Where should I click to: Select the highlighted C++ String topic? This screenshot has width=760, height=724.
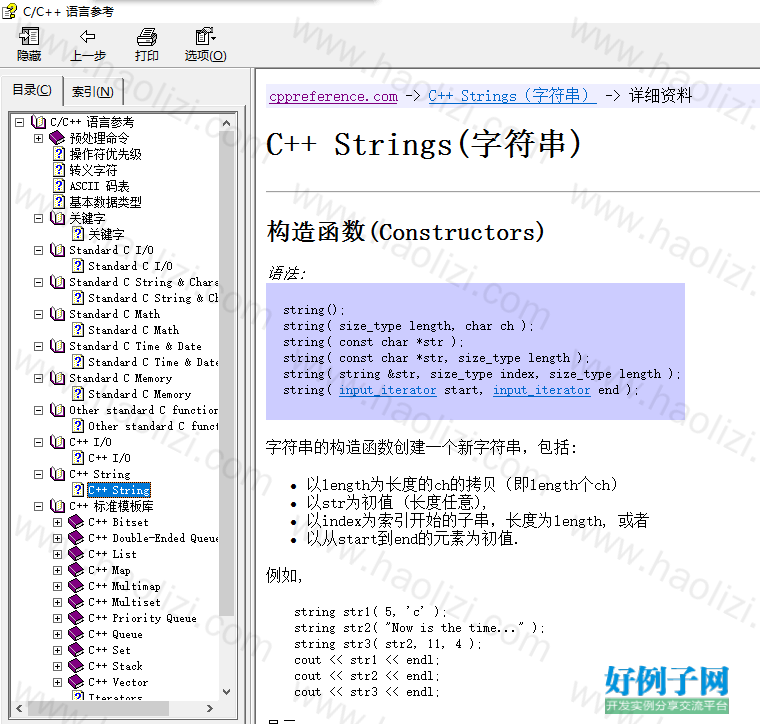119,490
